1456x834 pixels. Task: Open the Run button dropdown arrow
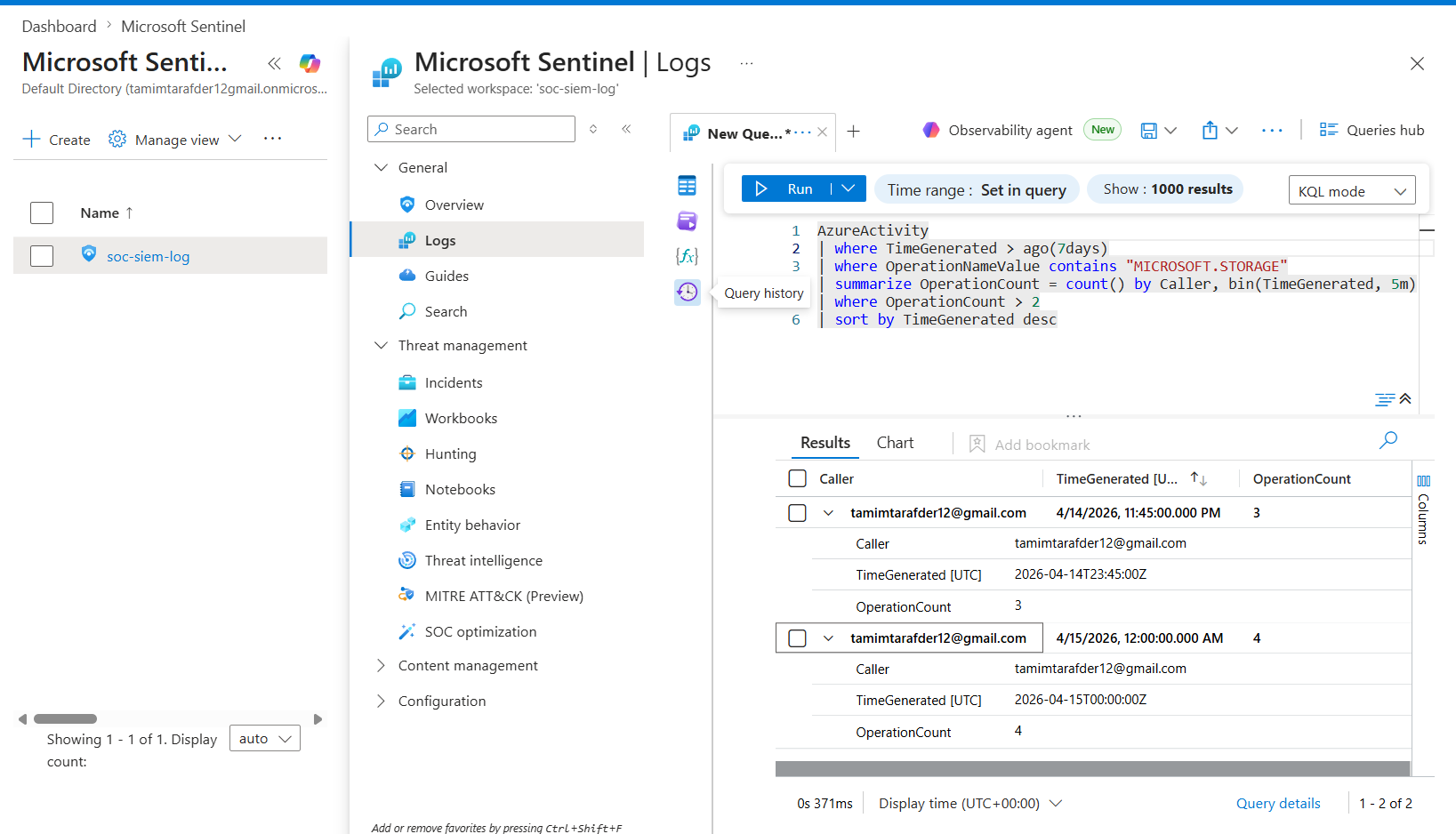click(x=849, y=188)
